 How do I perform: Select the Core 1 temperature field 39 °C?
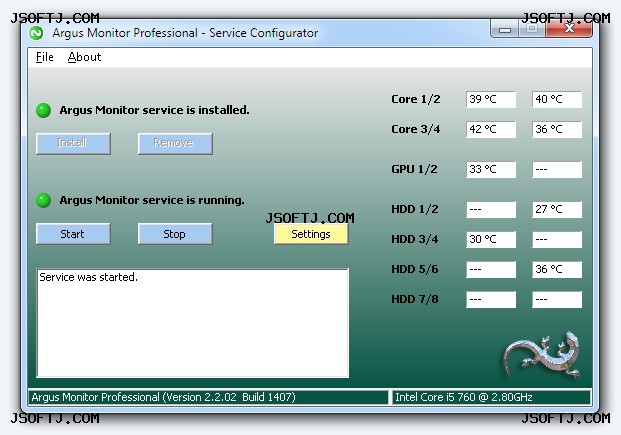491,99
